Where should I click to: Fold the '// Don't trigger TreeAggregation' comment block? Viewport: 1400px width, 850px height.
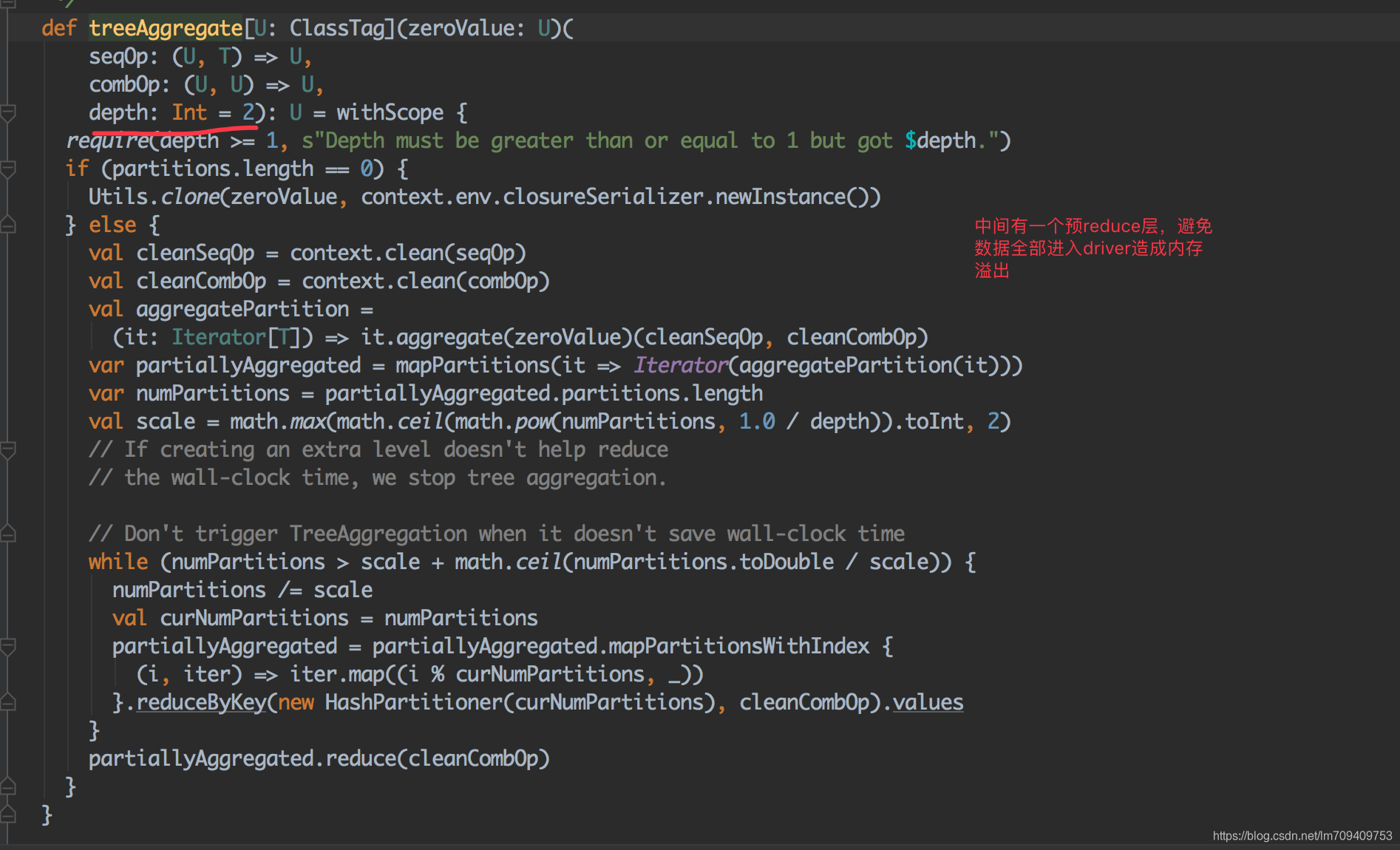[x=8, y=534]
